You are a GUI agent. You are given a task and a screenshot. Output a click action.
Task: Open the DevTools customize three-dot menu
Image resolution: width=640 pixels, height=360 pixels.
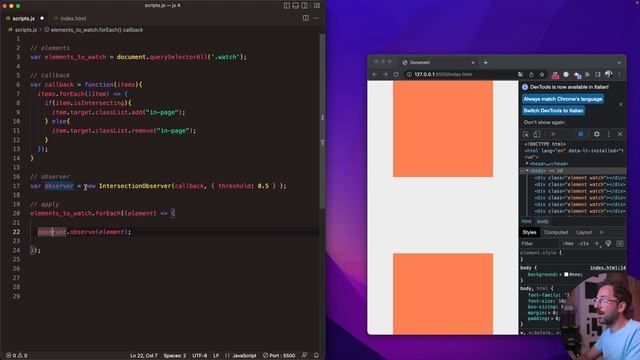tap(609, 134)
